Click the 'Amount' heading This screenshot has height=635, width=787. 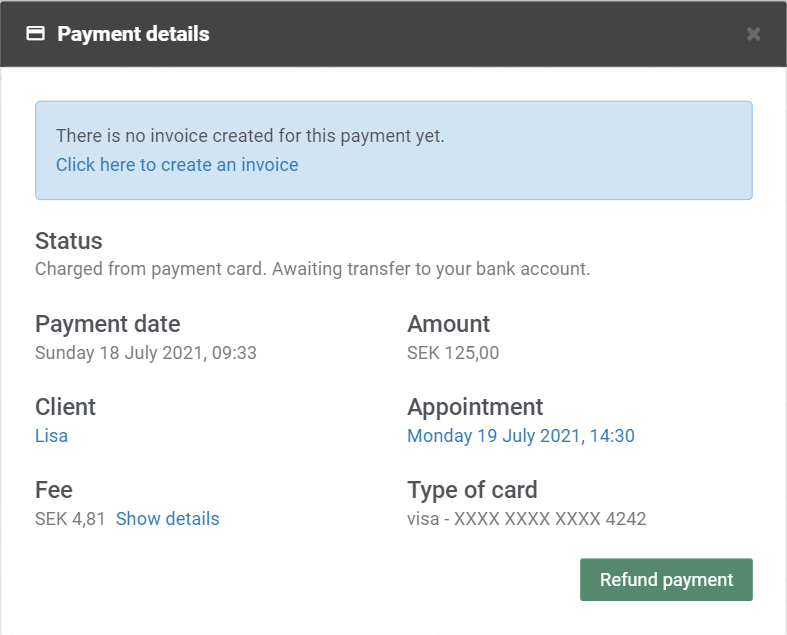click(x=448, y=324)
